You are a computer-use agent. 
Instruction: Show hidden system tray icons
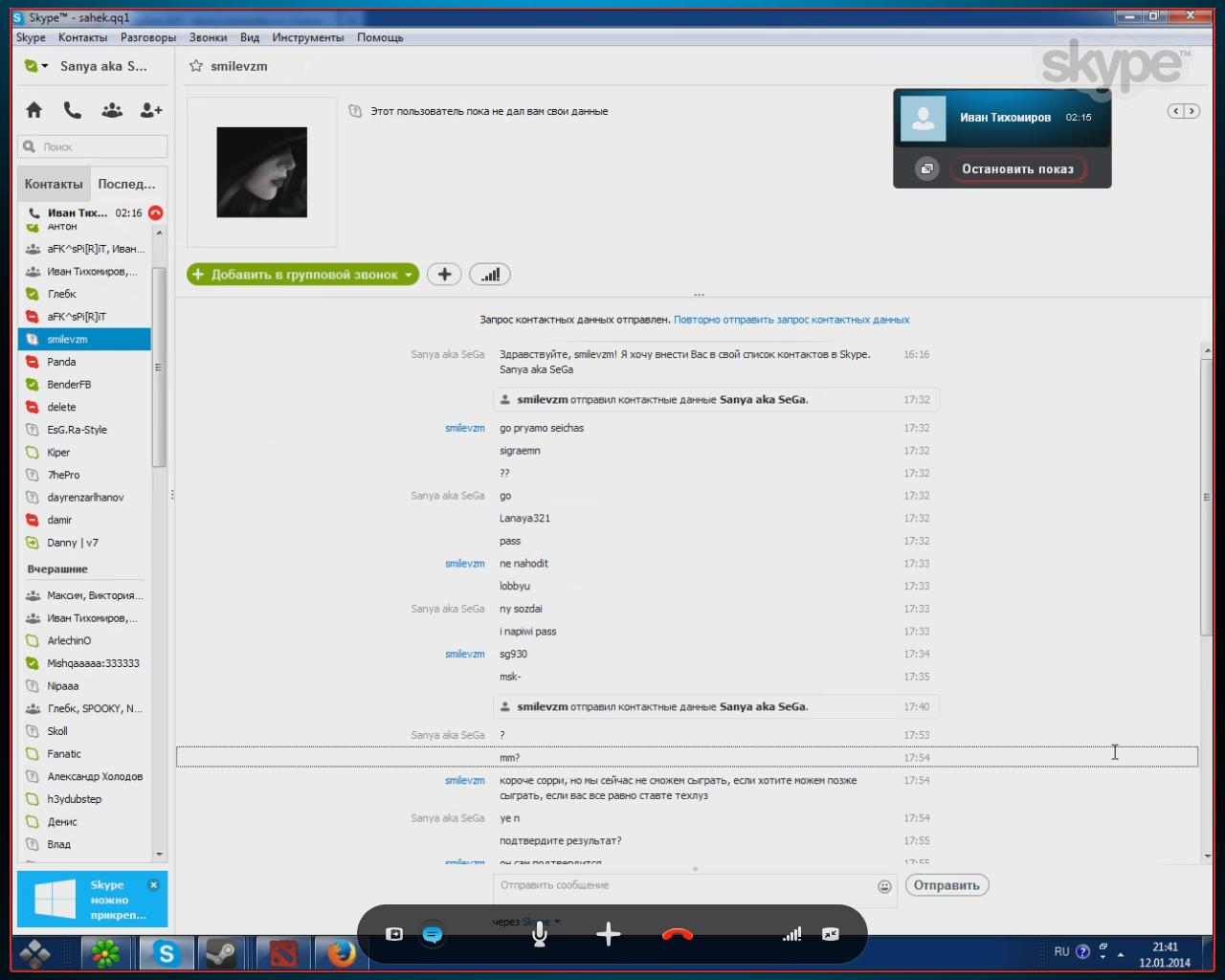click(1121, 954)
